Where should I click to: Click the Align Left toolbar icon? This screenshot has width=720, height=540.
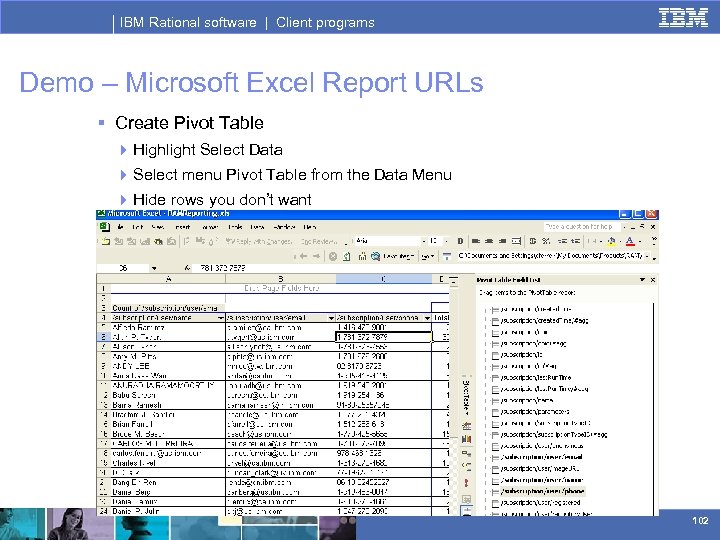[476, 241]
